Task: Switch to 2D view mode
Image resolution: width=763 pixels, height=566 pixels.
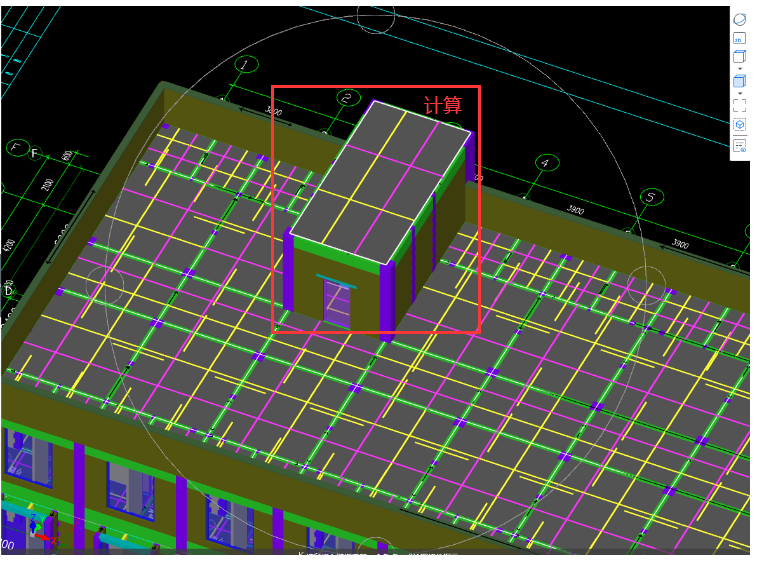Action: [739, 38]
